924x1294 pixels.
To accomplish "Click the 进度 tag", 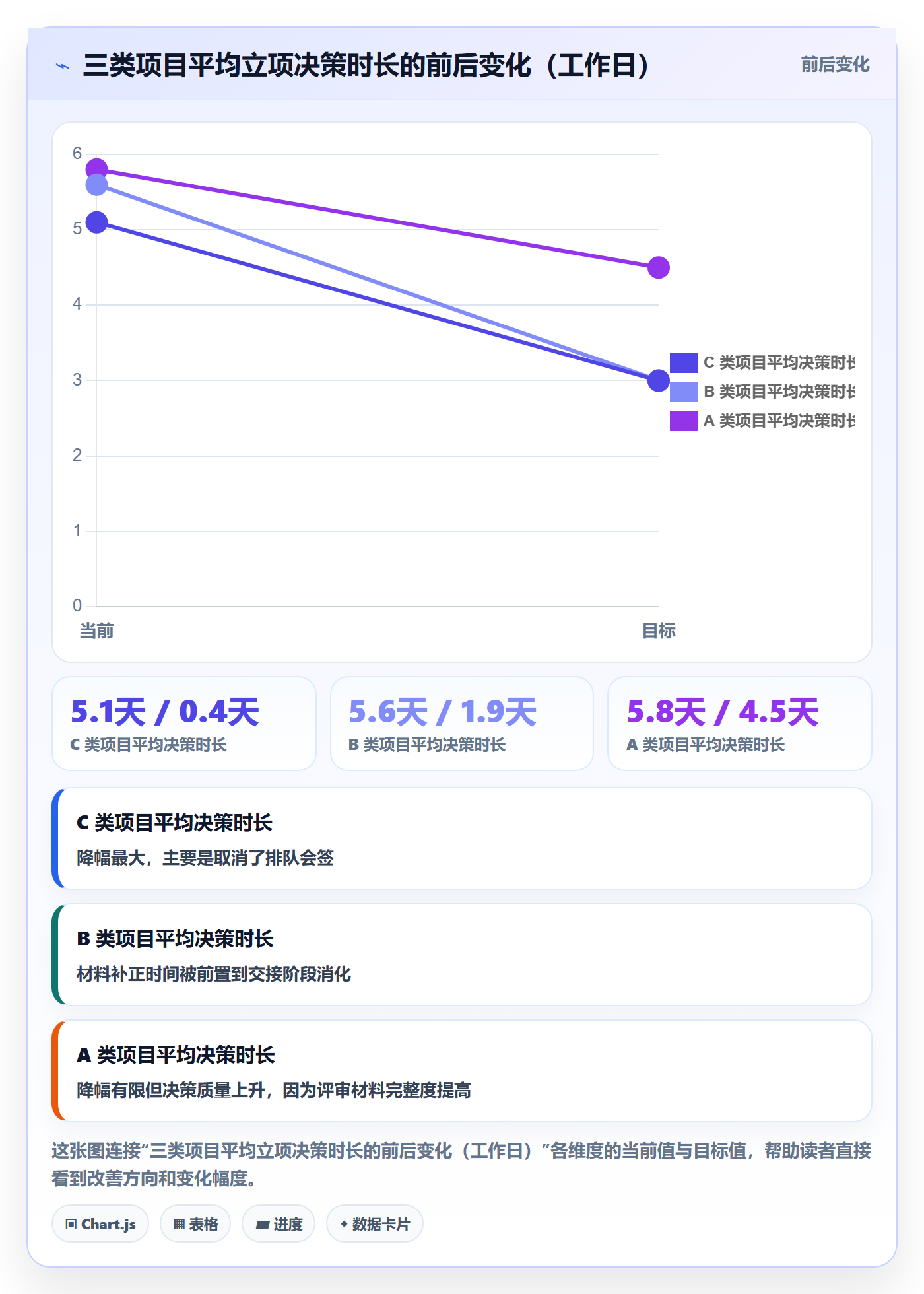I will pyautogui.click(x=279, y=1224).
